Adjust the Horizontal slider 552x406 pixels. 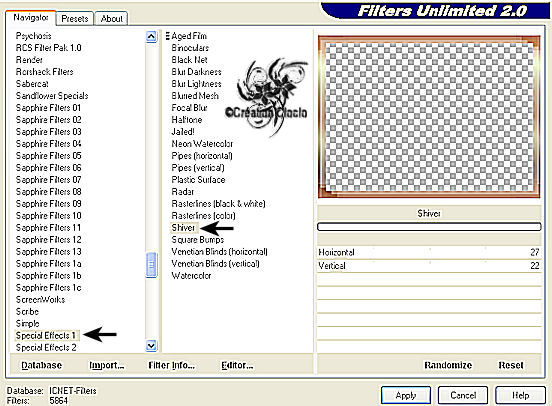(x=429, y=252)
